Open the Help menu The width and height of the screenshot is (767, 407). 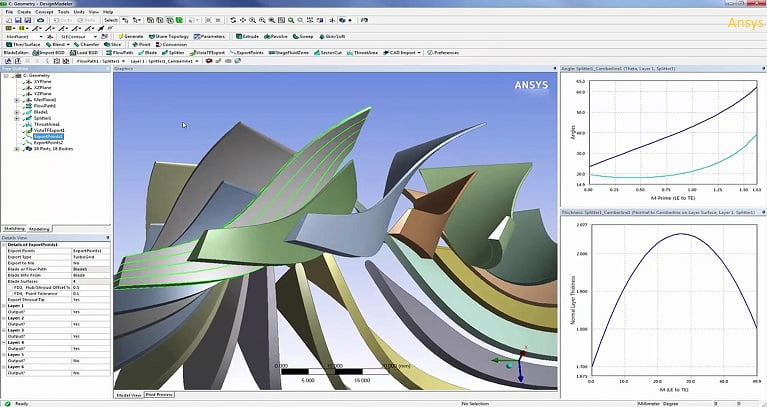[x=108, y=12]
